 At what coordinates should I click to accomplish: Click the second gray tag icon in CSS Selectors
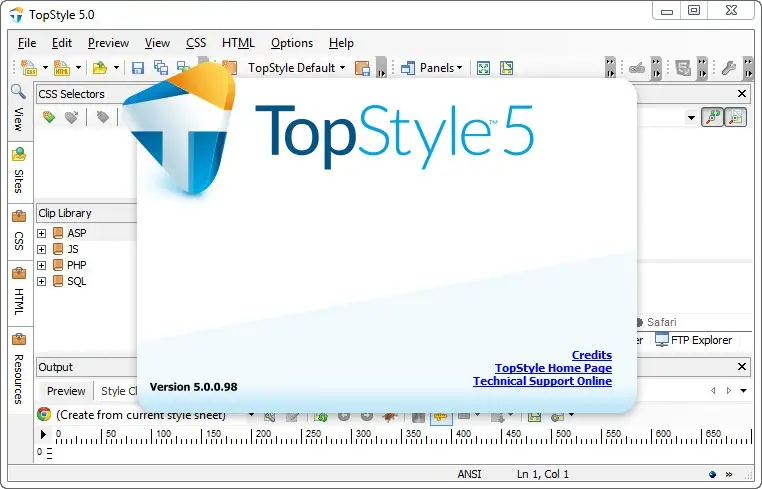tap(71, 117)
